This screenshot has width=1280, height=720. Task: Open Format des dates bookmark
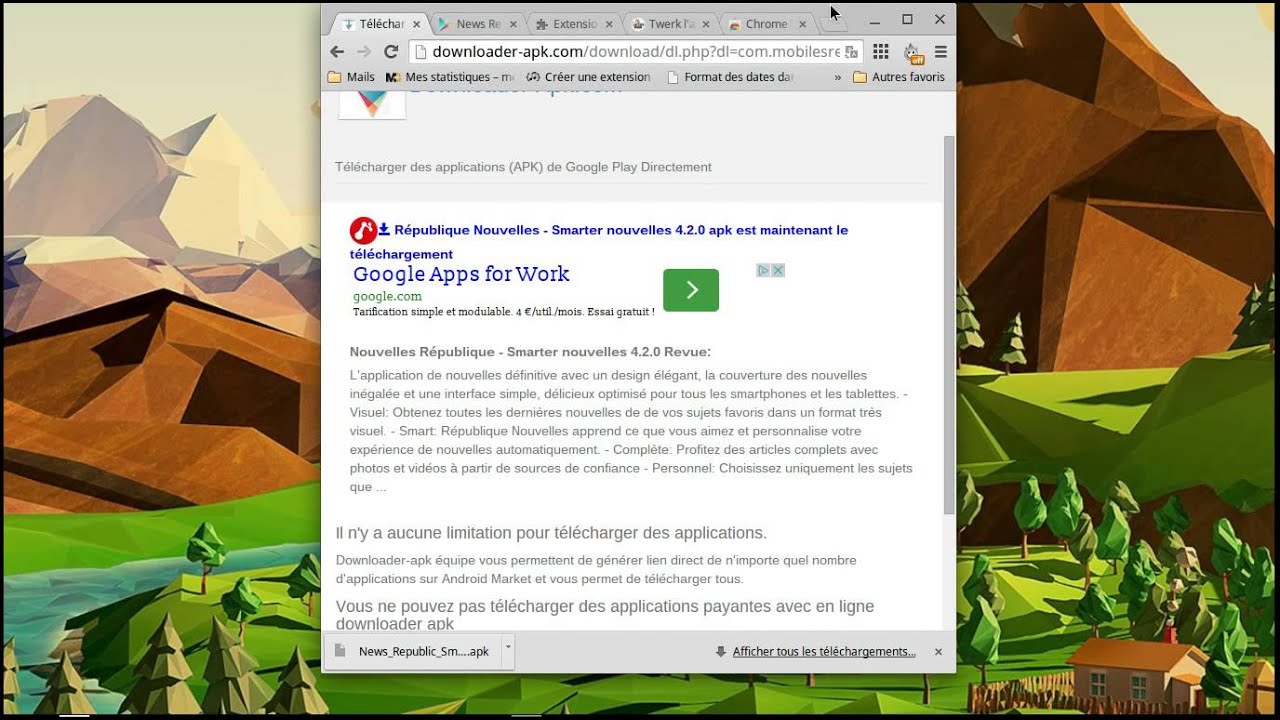point(730,77)
